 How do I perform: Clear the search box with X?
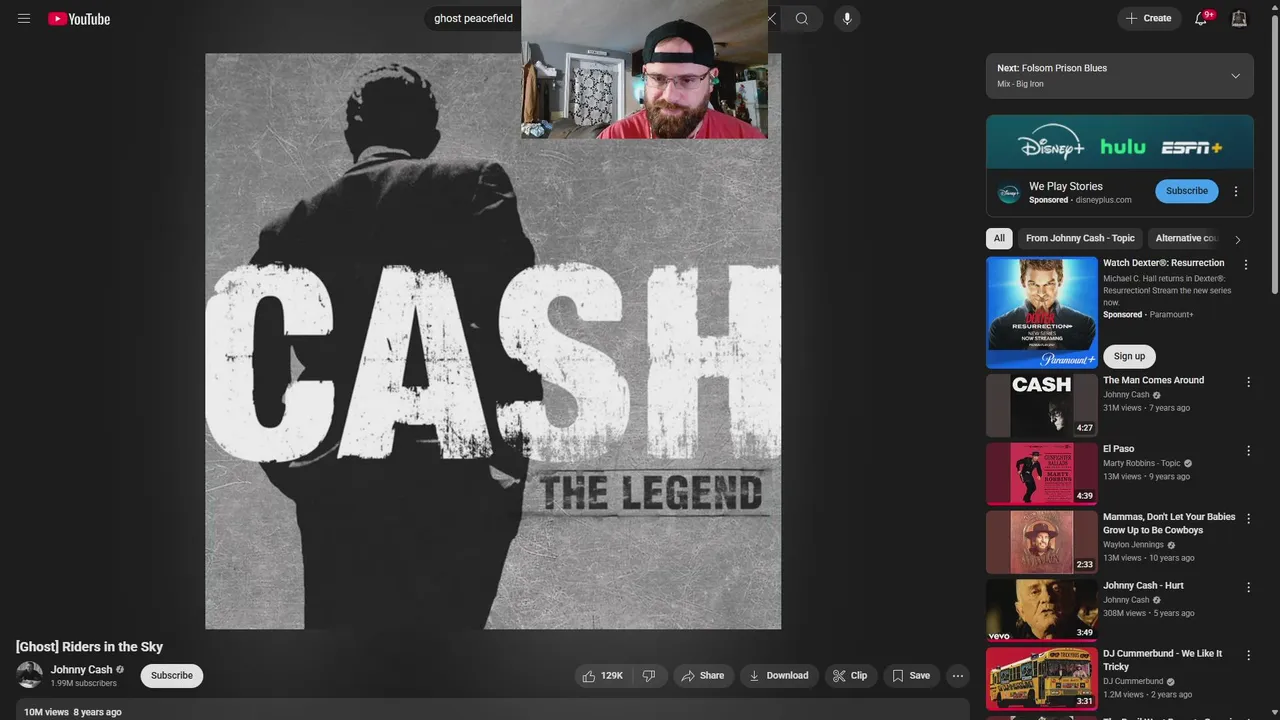click(771, 19)
